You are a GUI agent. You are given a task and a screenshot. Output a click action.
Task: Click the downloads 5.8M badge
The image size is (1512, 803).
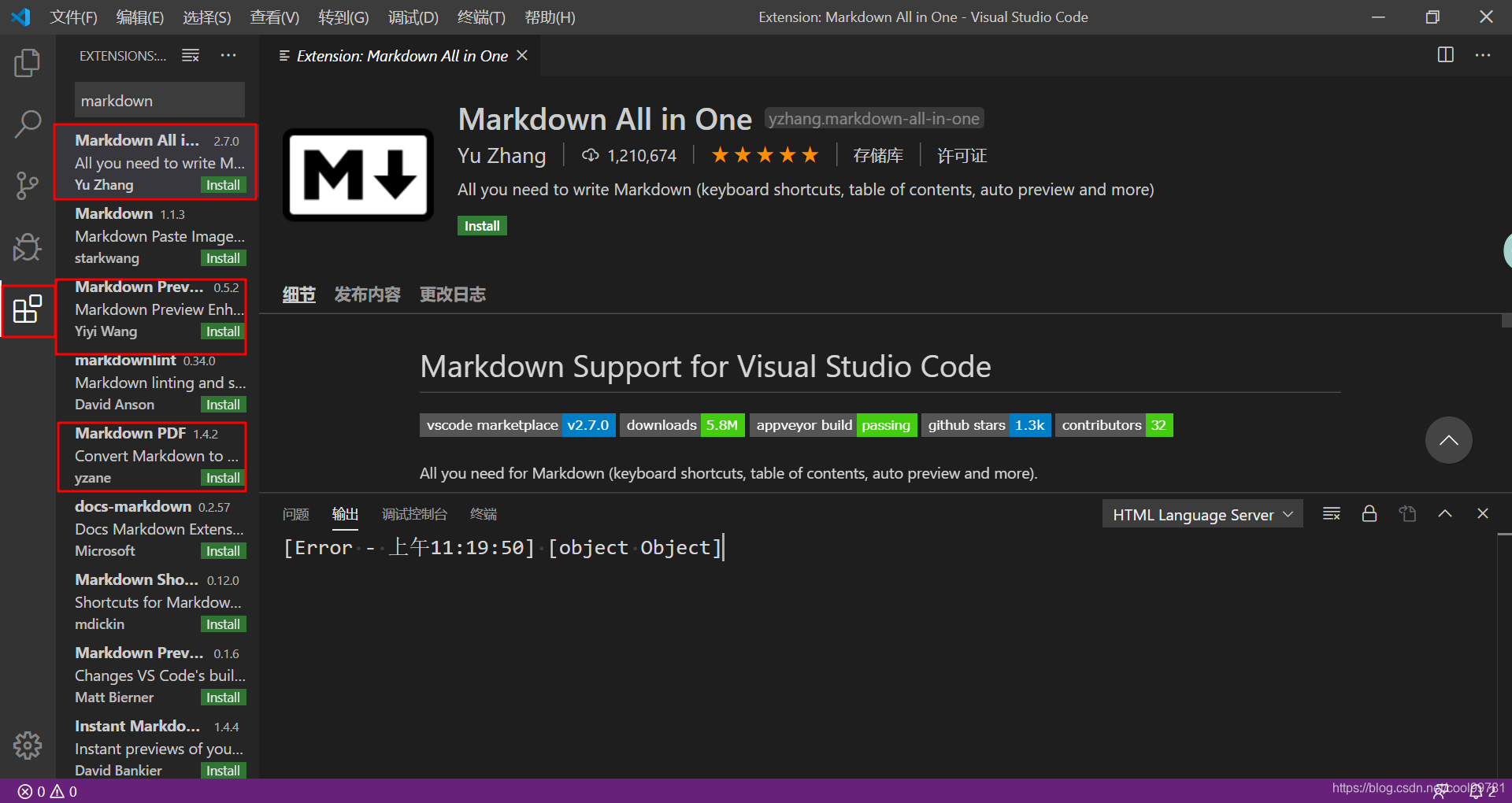682,425
